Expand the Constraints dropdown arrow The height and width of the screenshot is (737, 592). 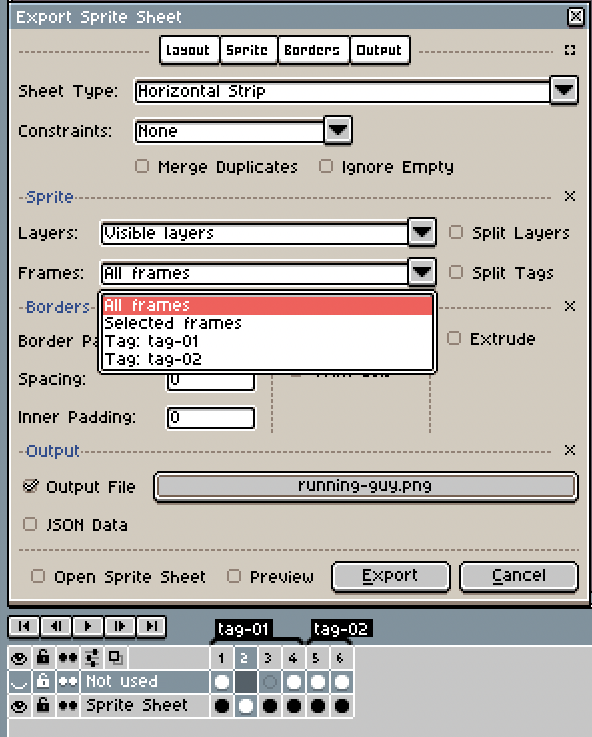(x=338, y=130)
